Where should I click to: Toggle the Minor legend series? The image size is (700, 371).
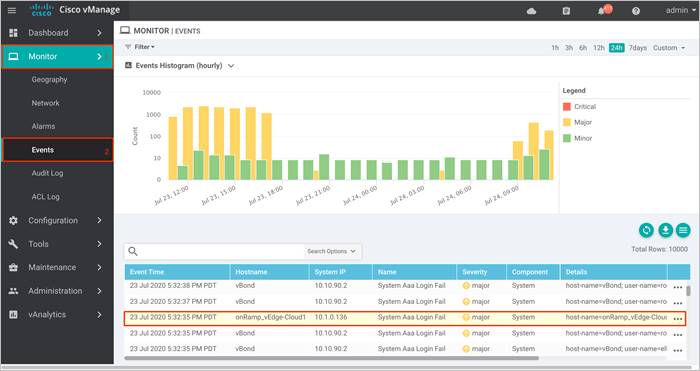(578, 138)
